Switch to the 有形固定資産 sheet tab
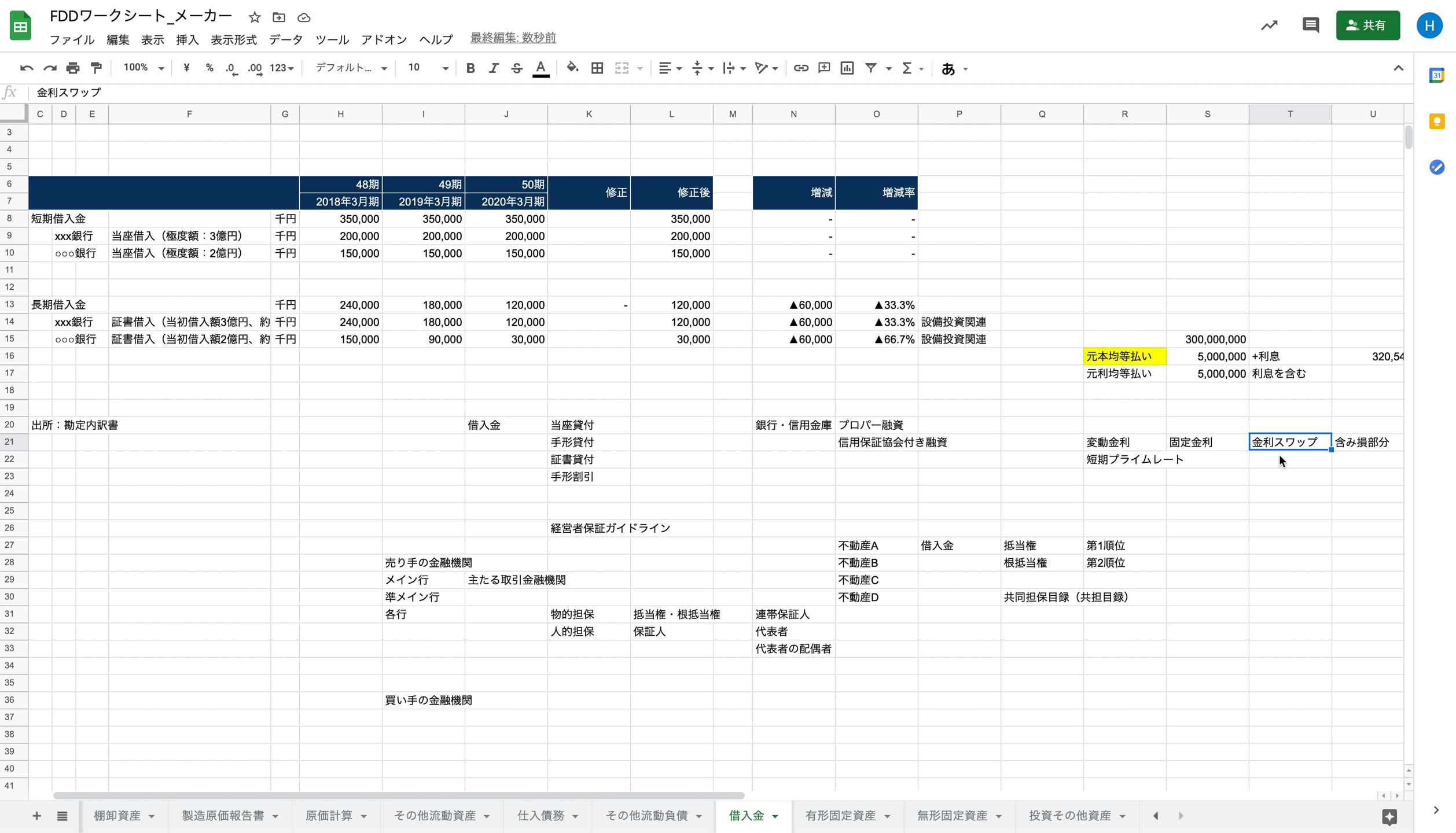This screenshot has width=1456, height=833. (x=840, y=816)
